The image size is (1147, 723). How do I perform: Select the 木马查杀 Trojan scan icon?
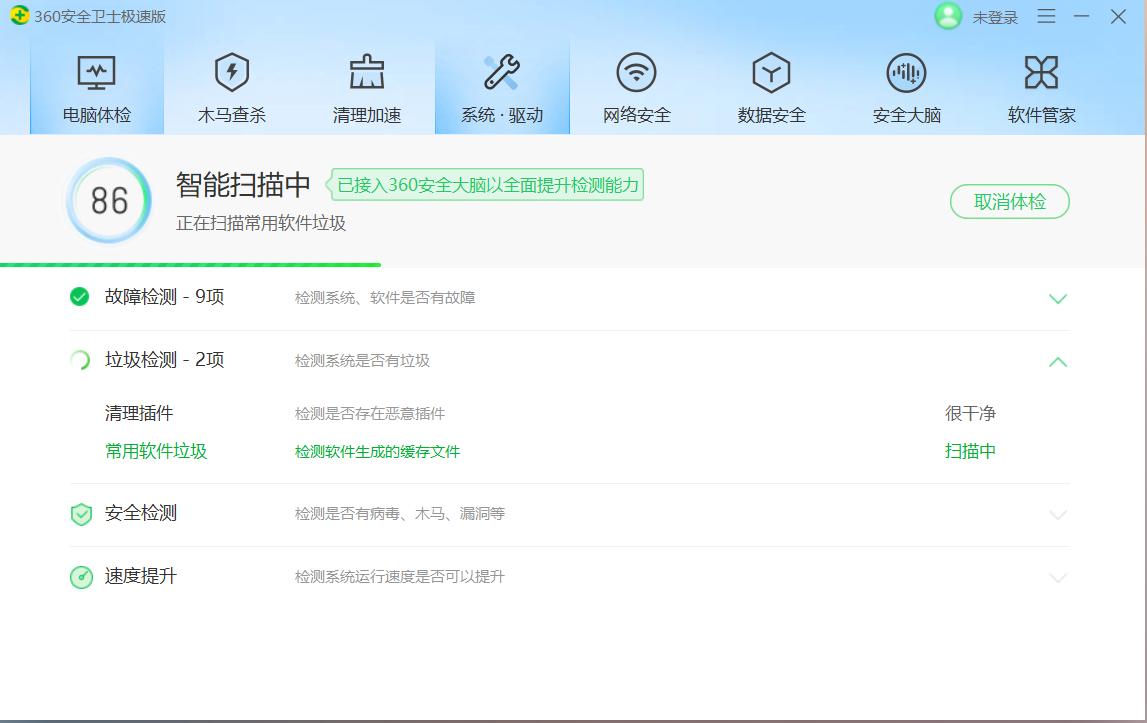[x=231, y=72]
